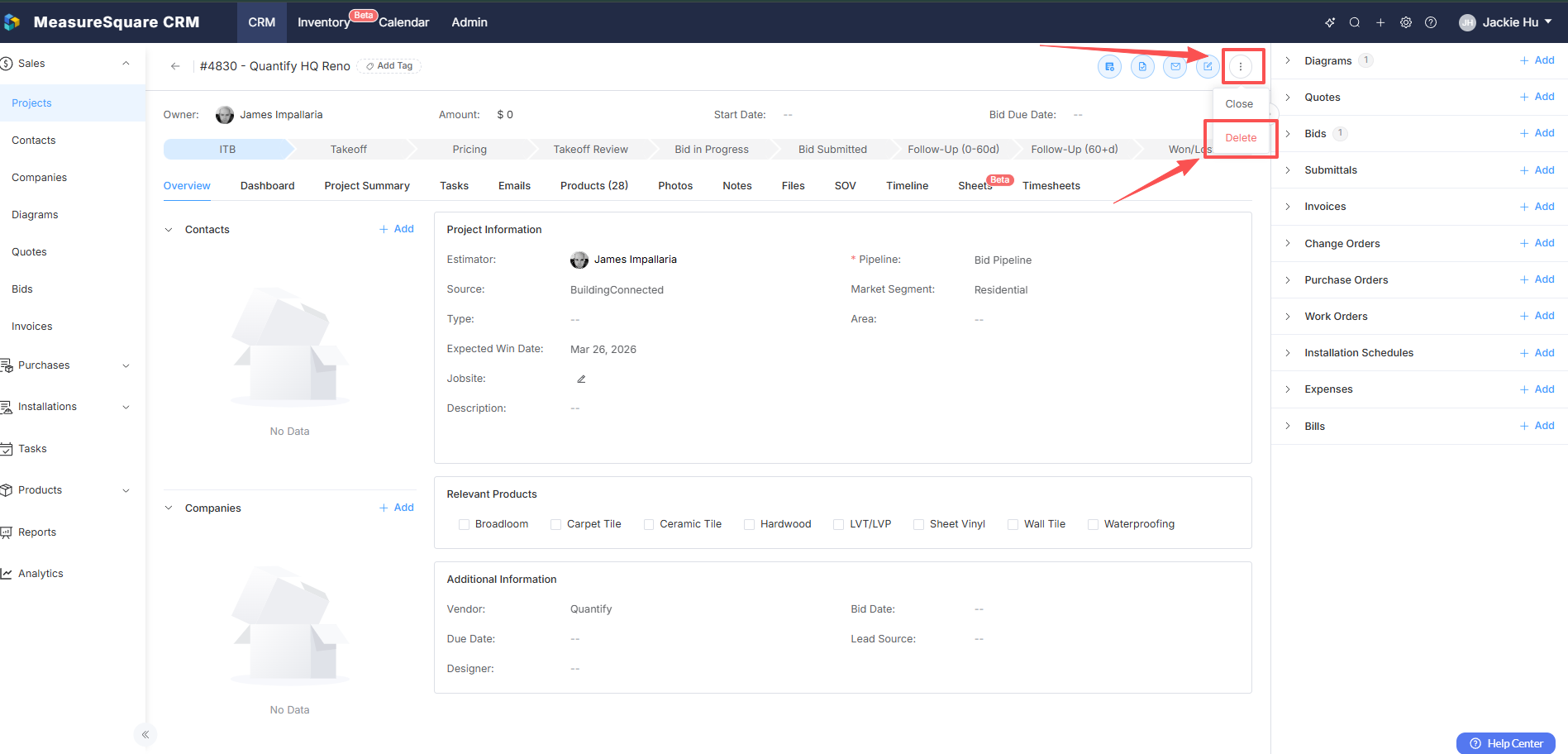Viewport: 1568px width, 754px height.
Task: Click the Reports icon in sidebar
Action: coord(7,532)
